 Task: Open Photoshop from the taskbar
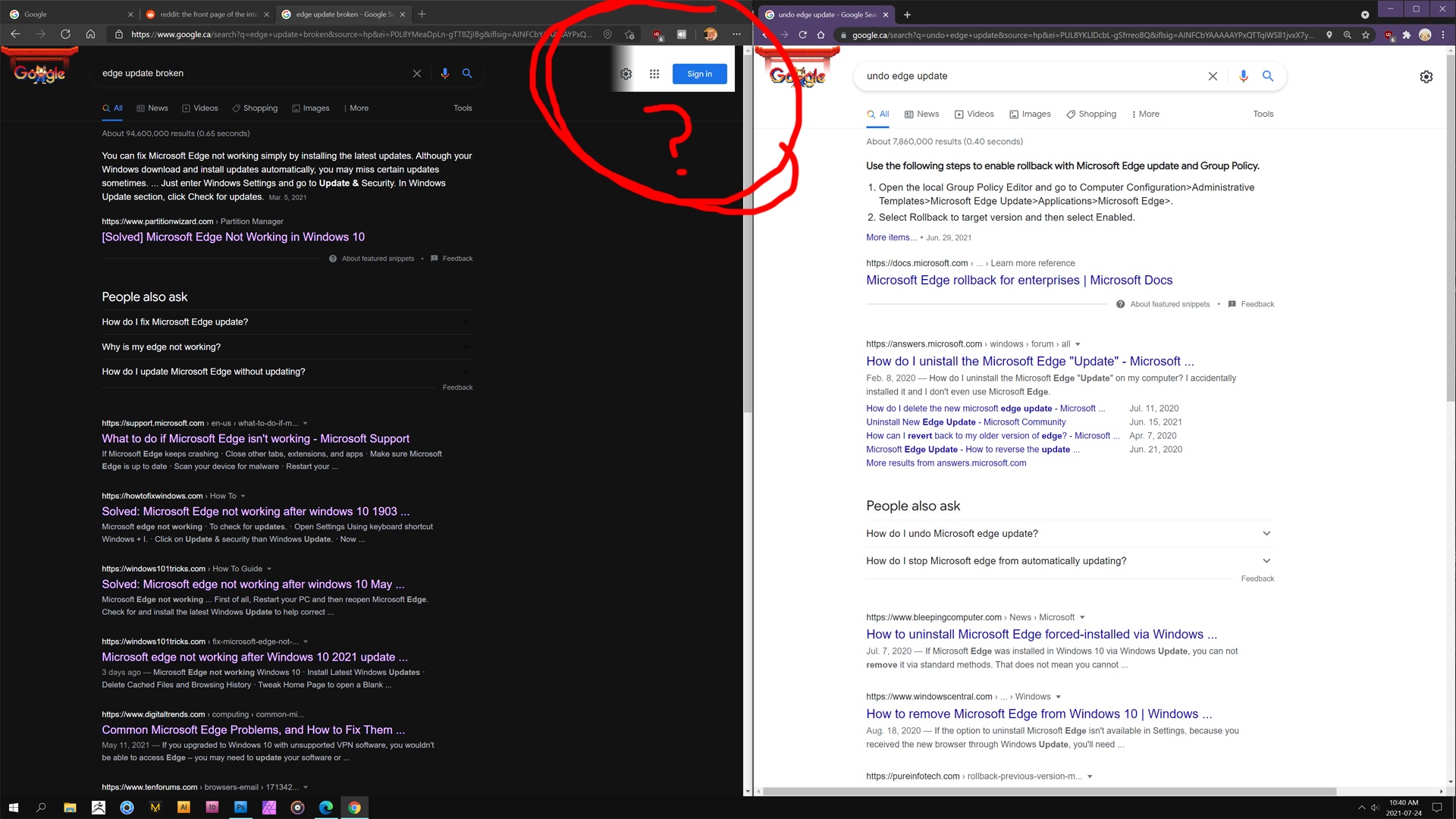[240, 808]
